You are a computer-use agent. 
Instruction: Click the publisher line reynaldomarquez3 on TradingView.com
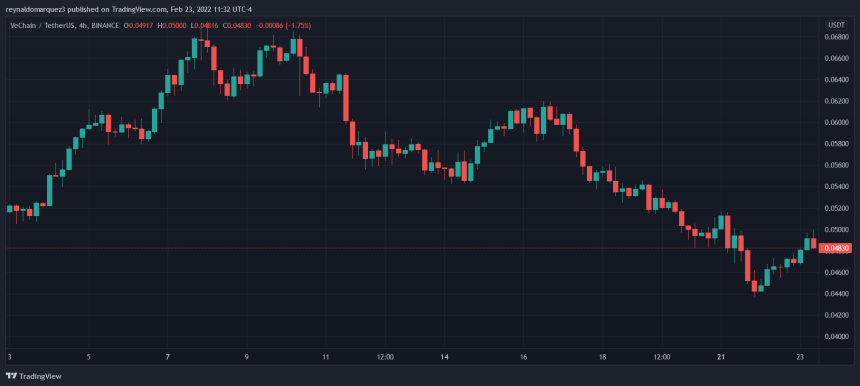click(128, 9)
